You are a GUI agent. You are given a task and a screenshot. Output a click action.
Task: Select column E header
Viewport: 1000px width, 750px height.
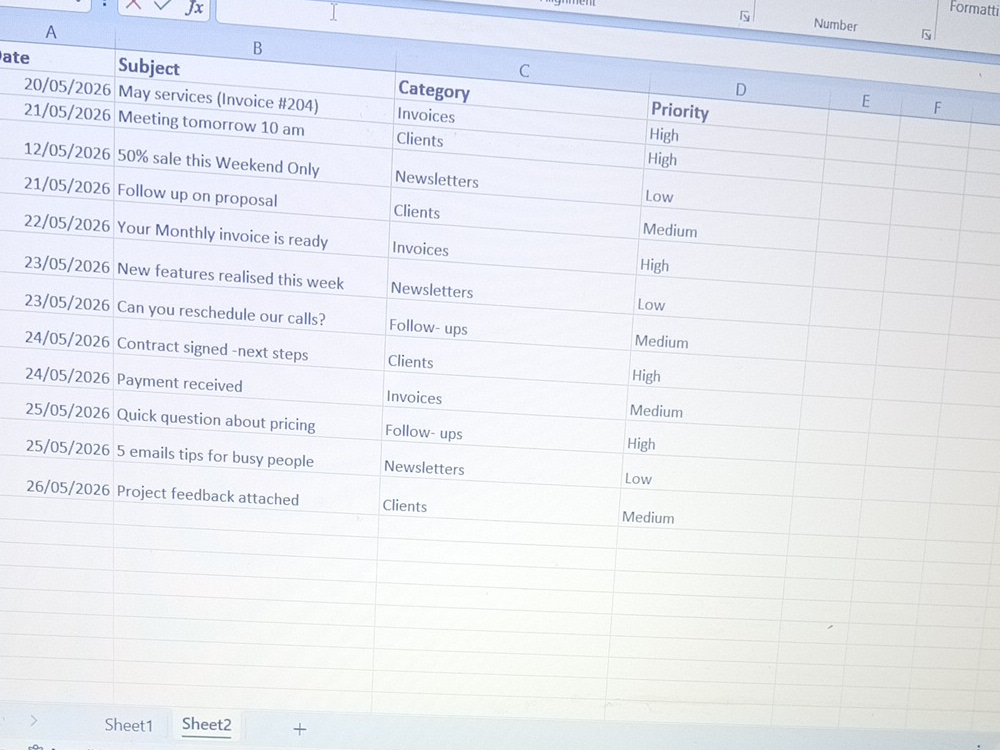pyautogui.click(x=865, y=101)
